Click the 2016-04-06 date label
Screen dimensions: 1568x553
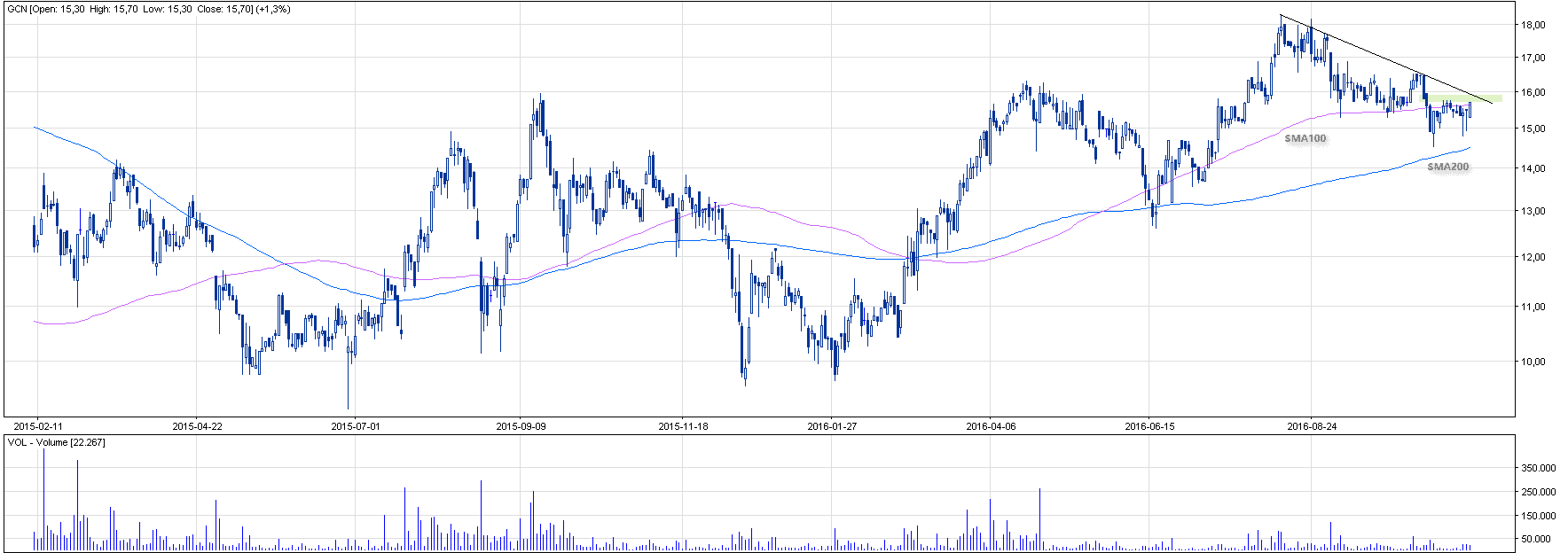[991, 426]
